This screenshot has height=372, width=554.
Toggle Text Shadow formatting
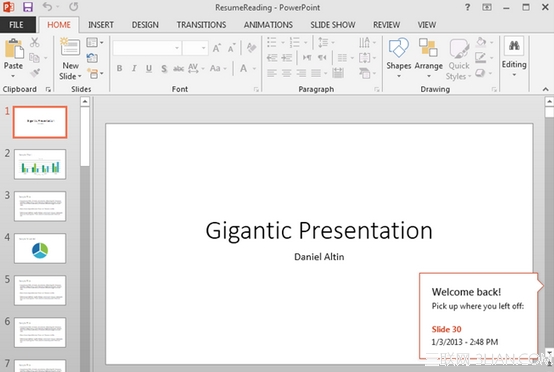[164, 68]
